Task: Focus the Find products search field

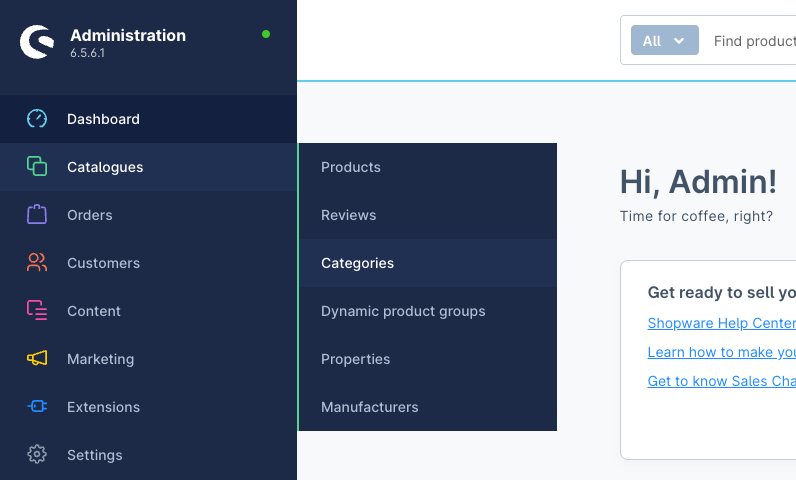Action: [754, 41]
